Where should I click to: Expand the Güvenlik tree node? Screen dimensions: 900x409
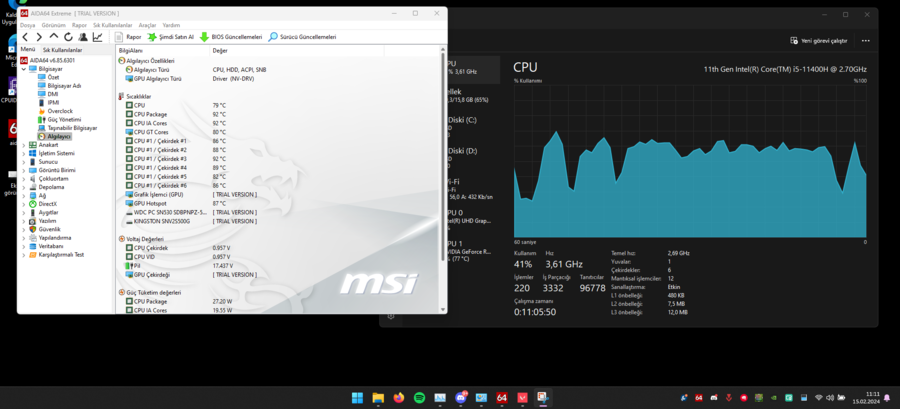pos(24,229)
